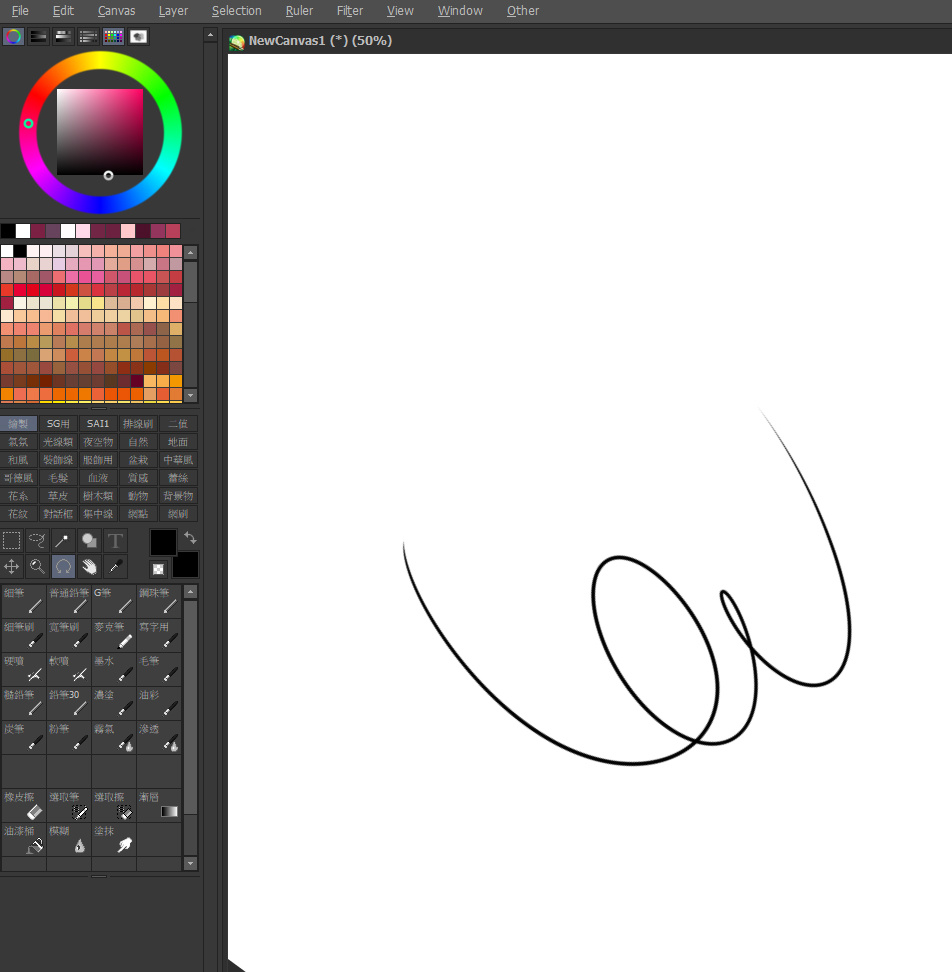Swap foreground and background colors
This screenshot has height=972, width=952.
tap(190, 538)
